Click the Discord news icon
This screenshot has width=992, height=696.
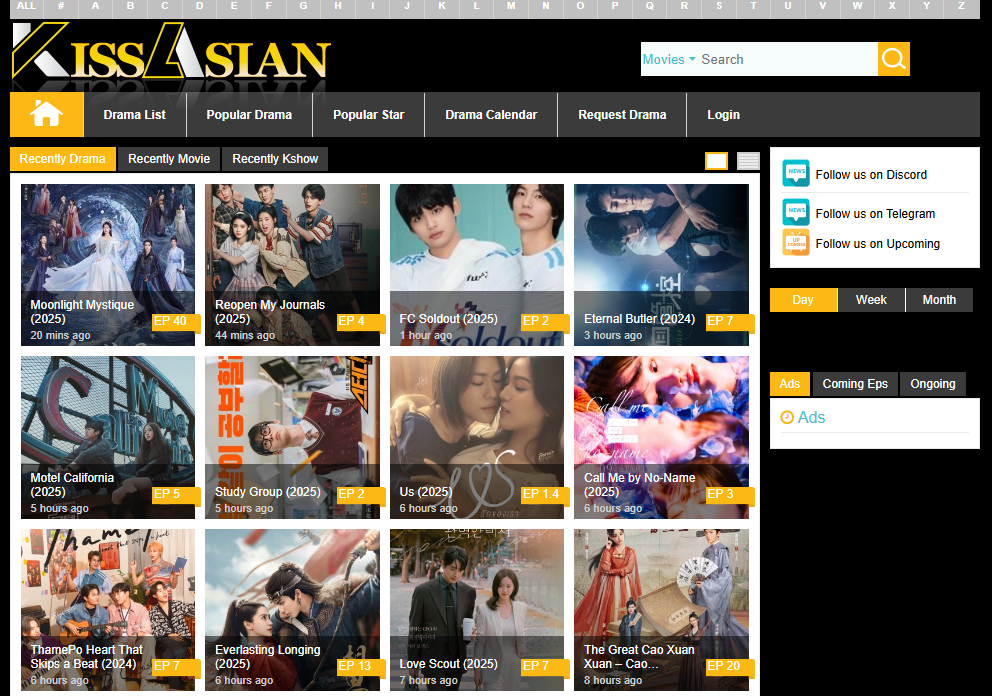[796, 174]
